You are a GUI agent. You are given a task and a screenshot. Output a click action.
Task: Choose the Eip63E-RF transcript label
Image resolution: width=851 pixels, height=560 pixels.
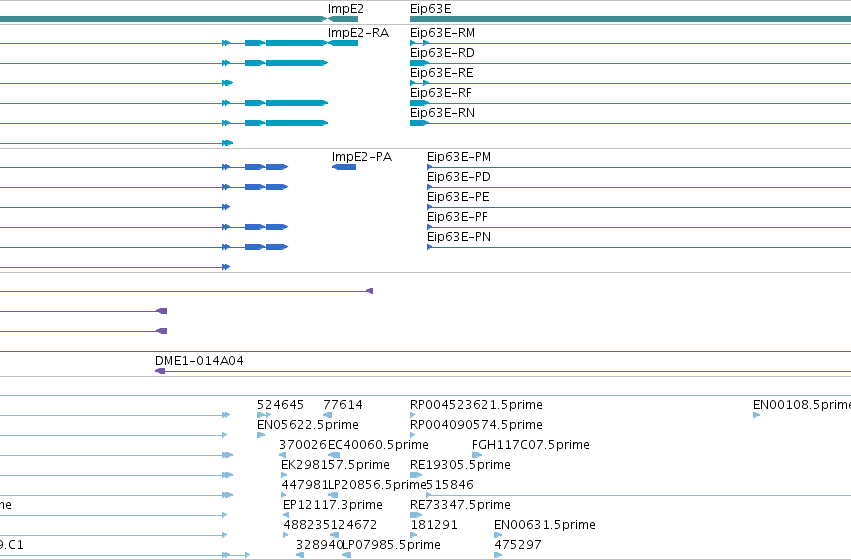(441, 93)
